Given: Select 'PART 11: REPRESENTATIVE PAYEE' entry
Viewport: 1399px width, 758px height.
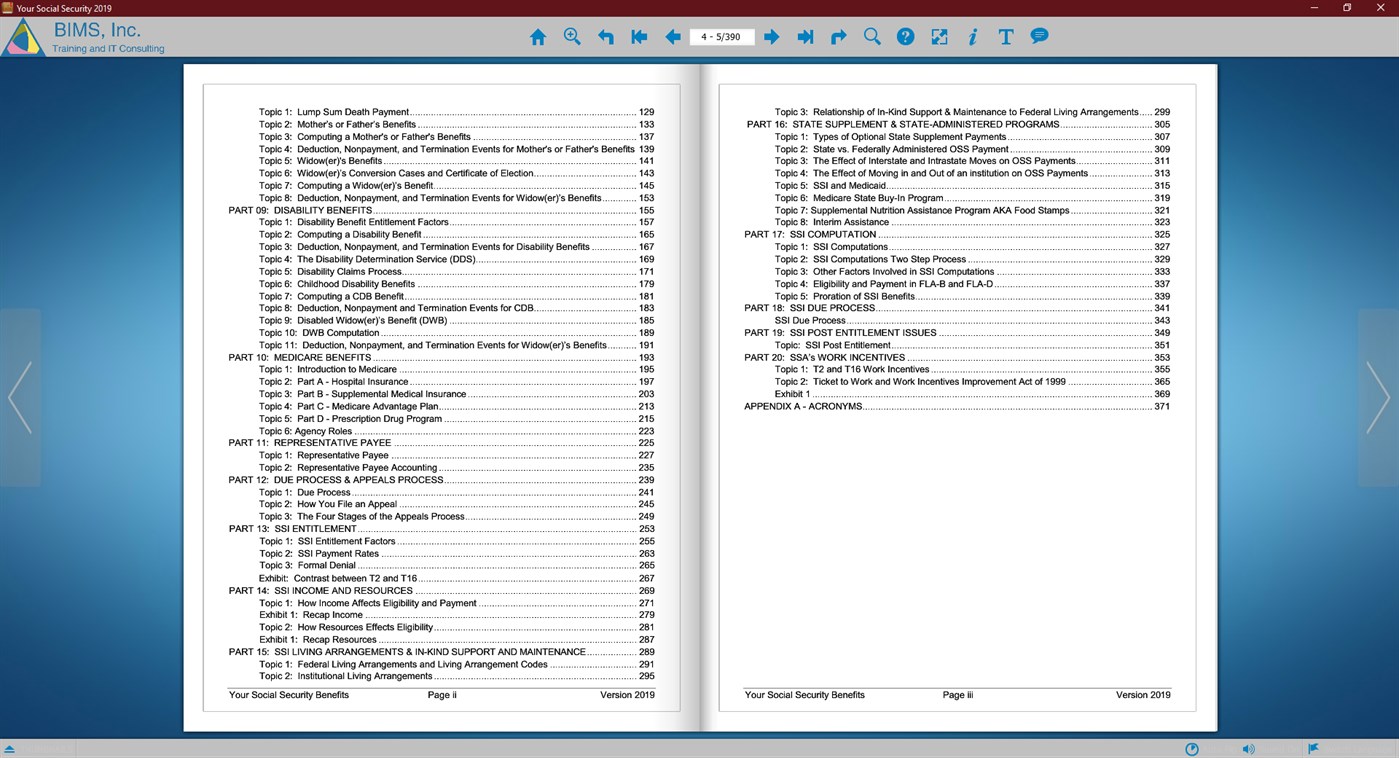Looking at the screenshot, I should [x=441, y=443].
